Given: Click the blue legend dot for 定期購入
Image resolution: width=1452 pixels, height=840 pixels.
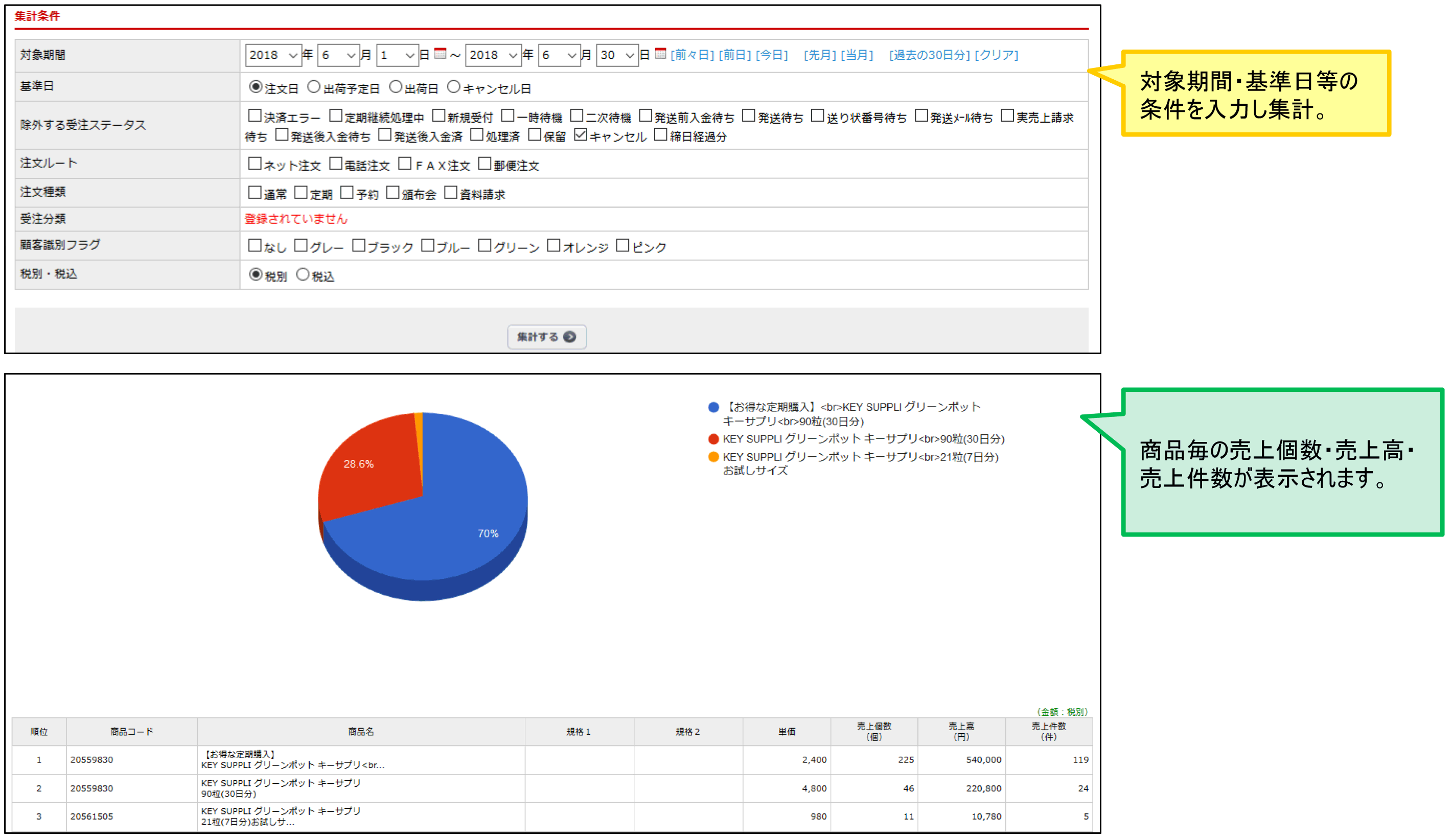Looking at the screenshot, I should [713, 407].
